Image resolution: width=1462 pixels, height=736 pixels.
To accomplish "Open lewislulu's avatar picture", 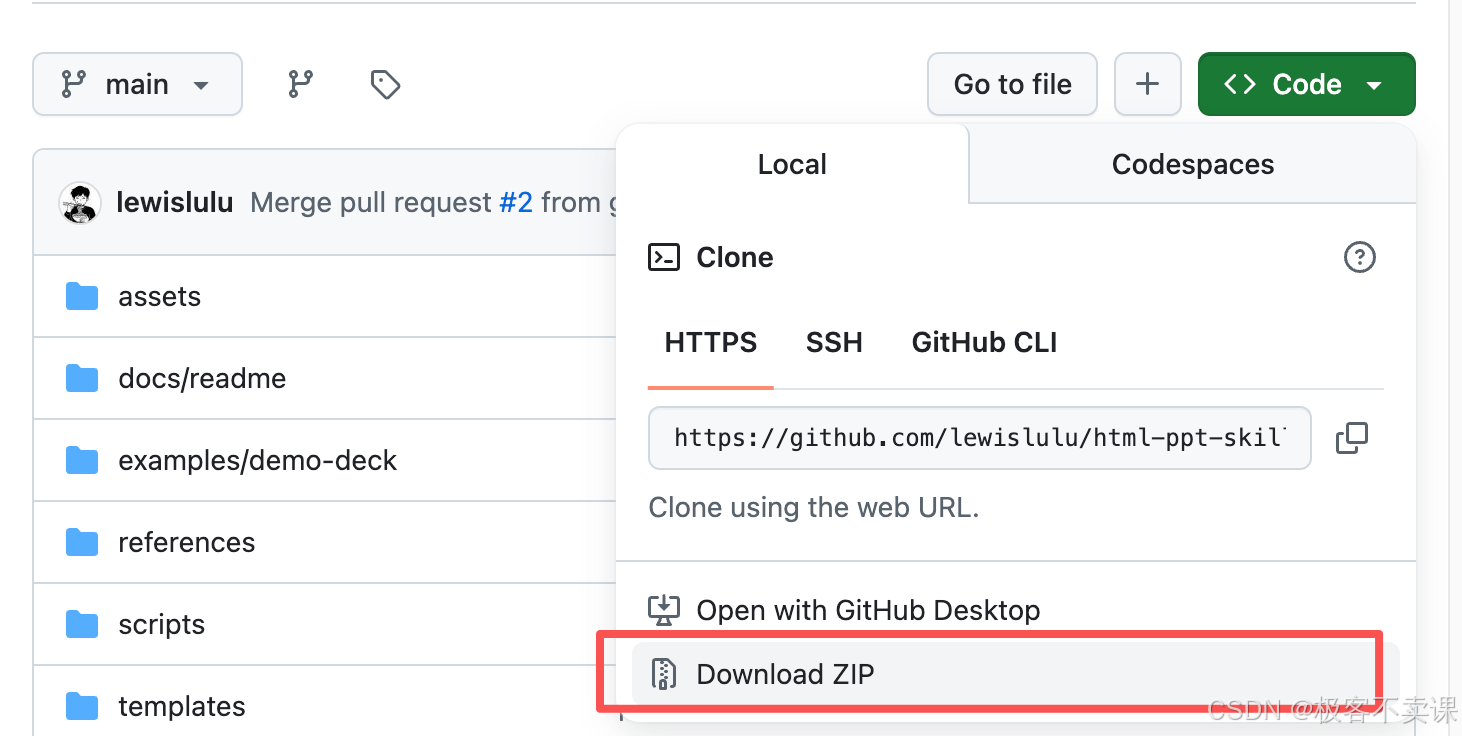I will (x=80, y=203).
